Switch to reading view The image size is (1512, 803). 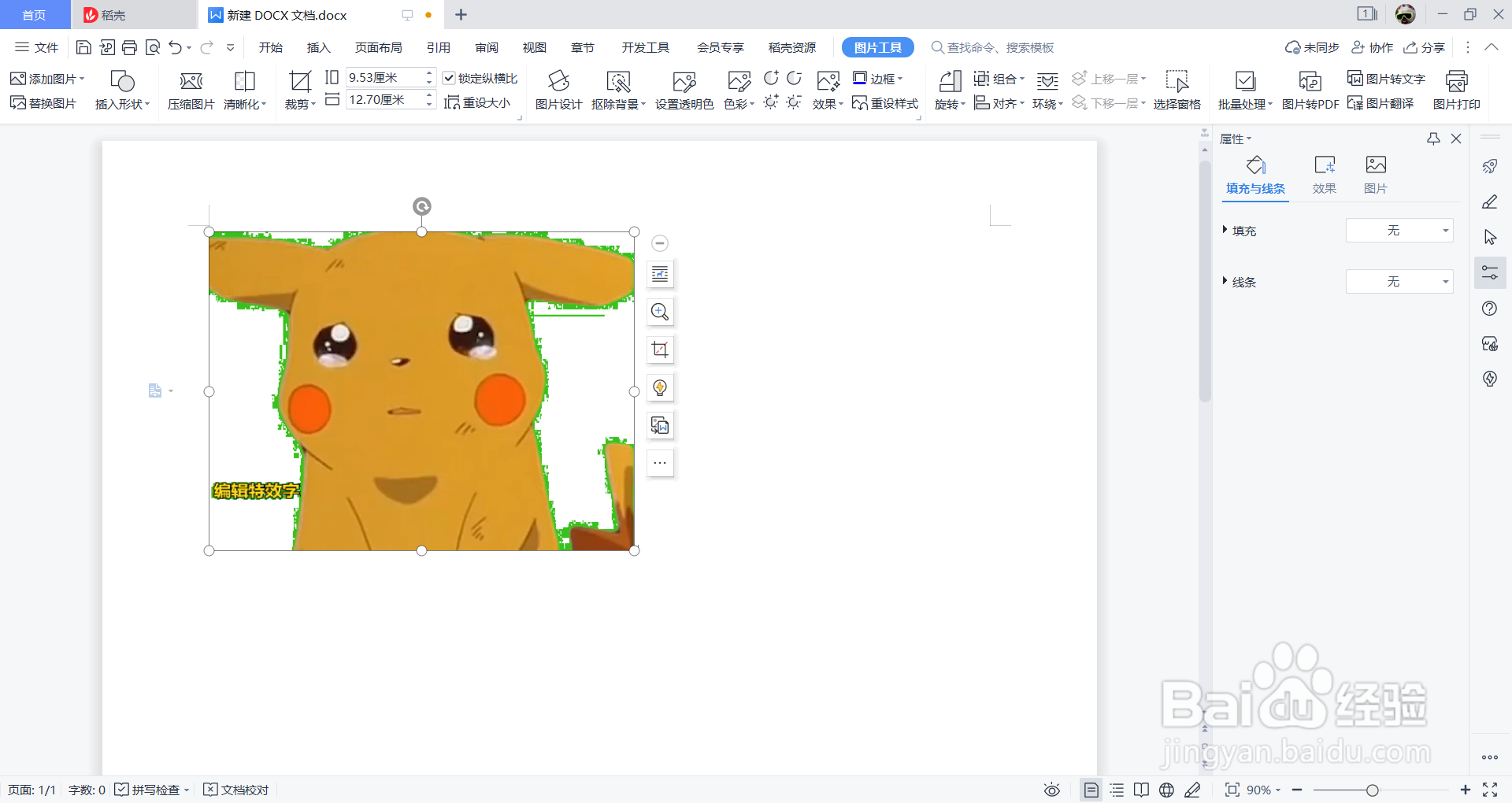[1141, 790]
